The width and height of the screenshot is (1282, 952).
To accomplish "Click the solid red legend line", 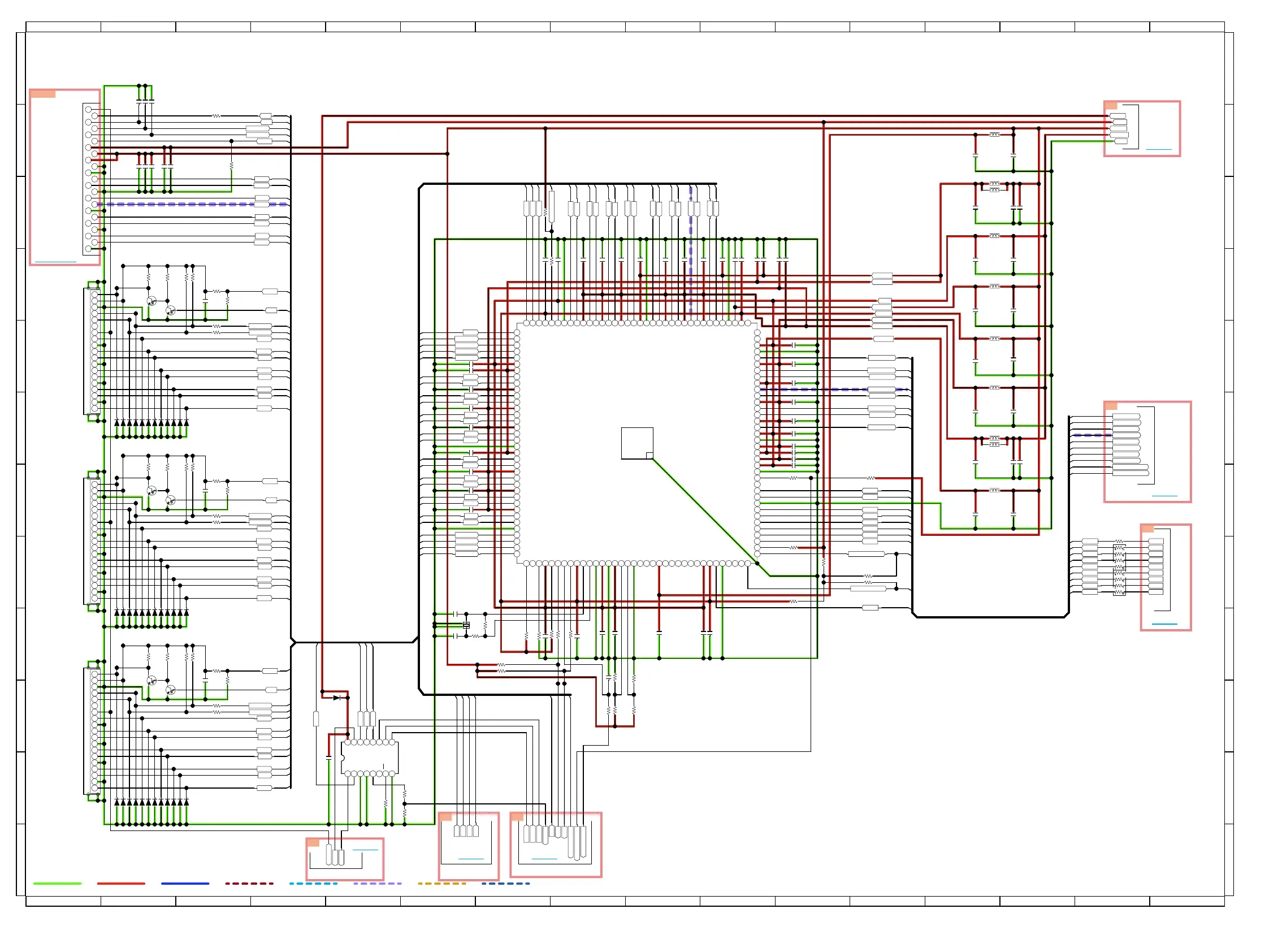I will point(121,883).
